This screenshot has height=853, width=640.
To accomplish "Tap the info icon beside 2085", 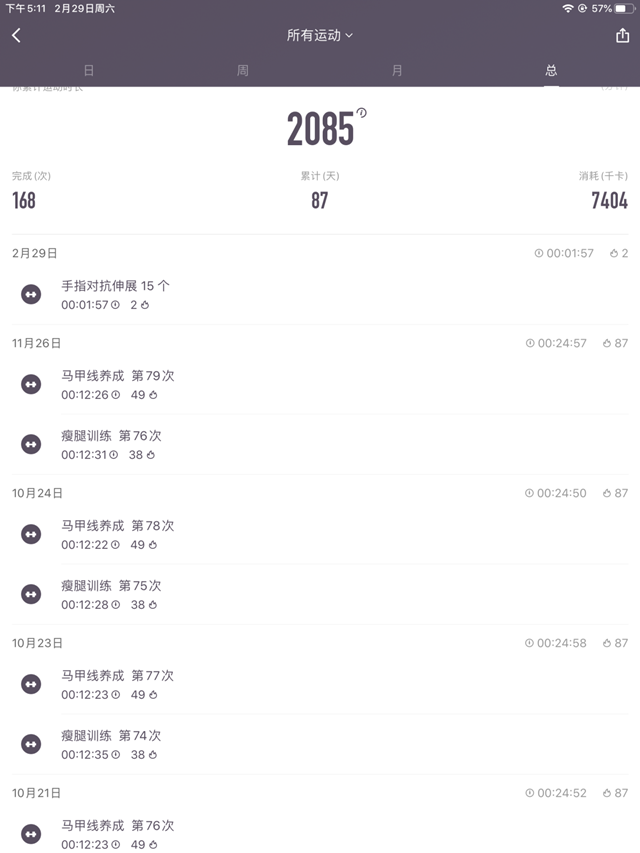I will click(x=362, y=113).
